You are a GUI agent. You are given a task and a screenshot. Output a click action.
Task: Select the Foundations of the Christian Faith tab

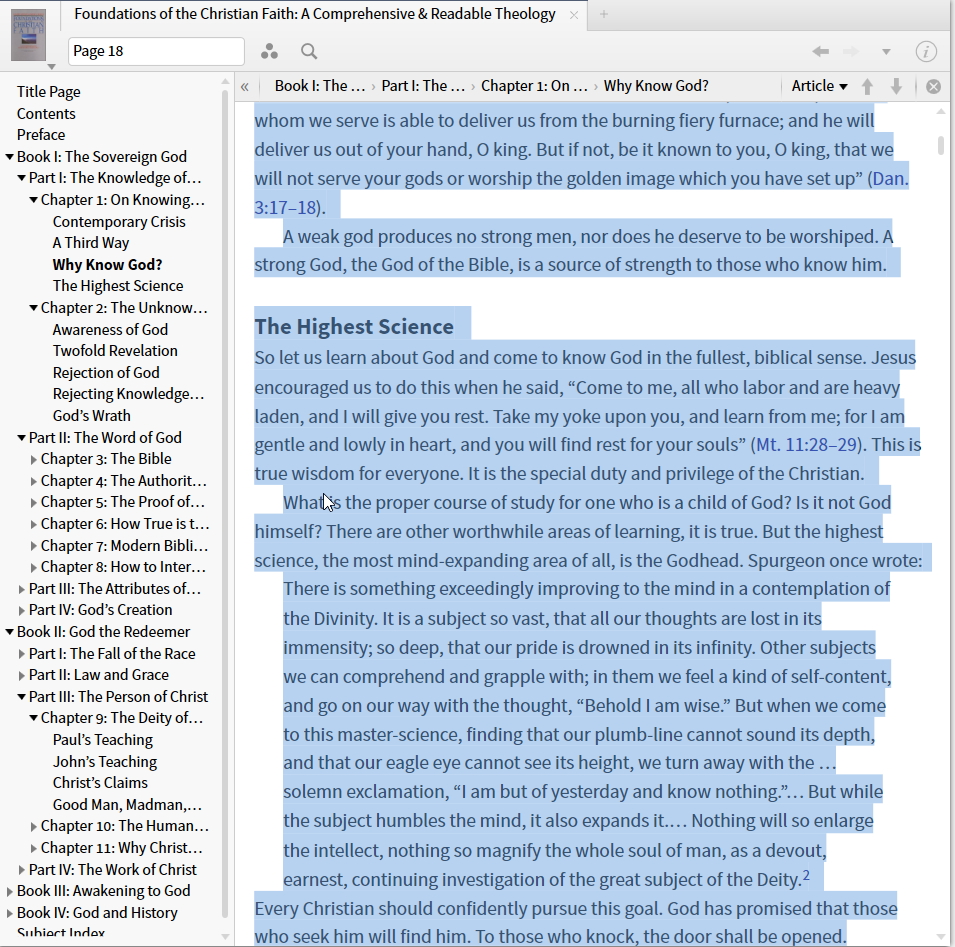pos(315,14)
